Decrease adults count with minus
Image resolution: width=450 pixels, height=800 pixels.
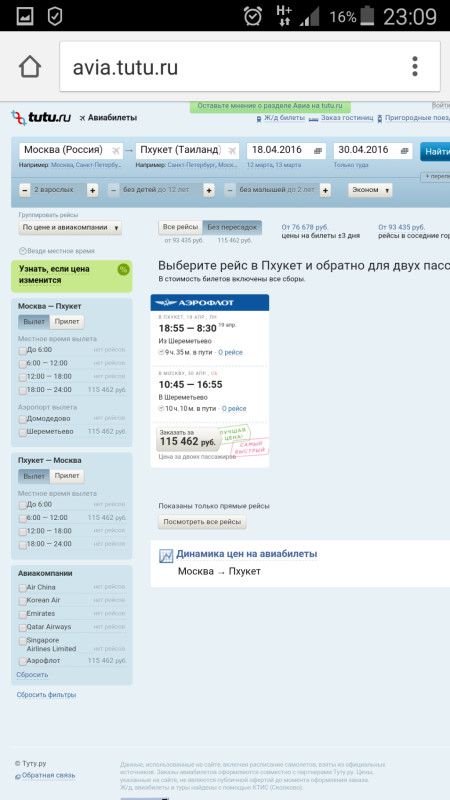click(x=25, y=190)
